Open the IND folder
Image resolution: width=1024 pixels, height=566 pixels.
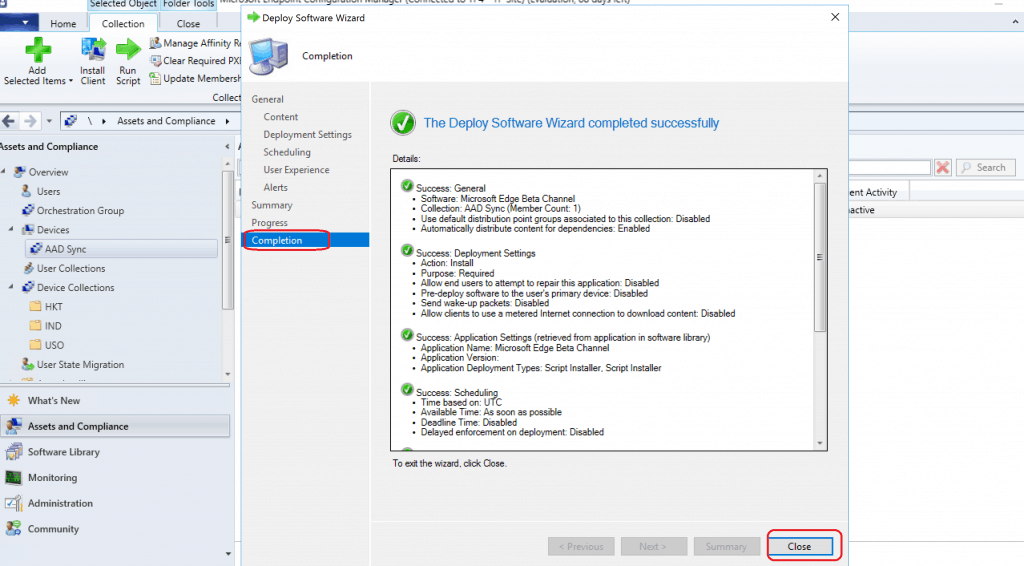point(53,326)
